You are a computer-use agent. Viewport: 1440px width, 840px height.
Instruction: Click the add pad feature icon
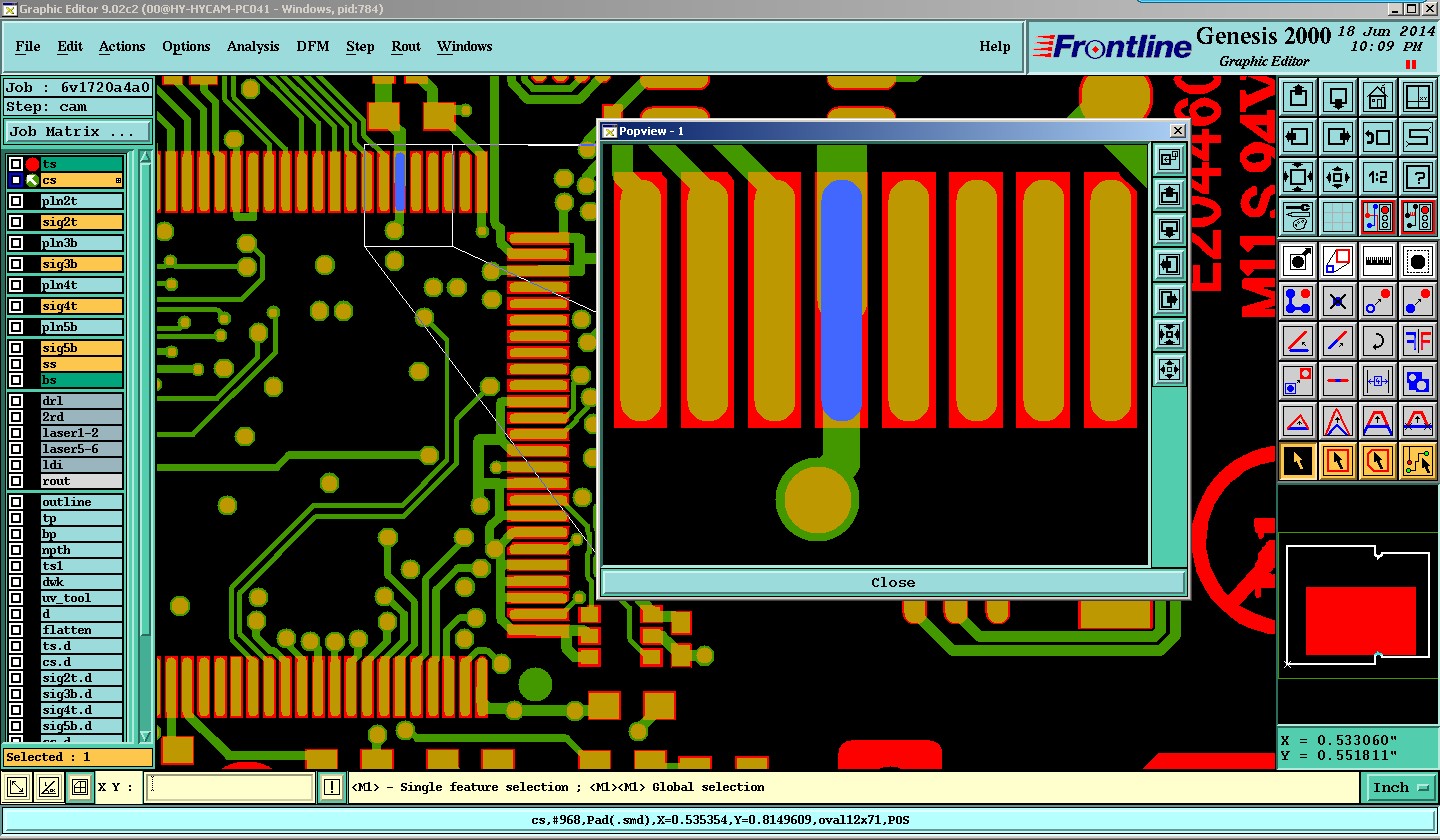pos(1298,261)
